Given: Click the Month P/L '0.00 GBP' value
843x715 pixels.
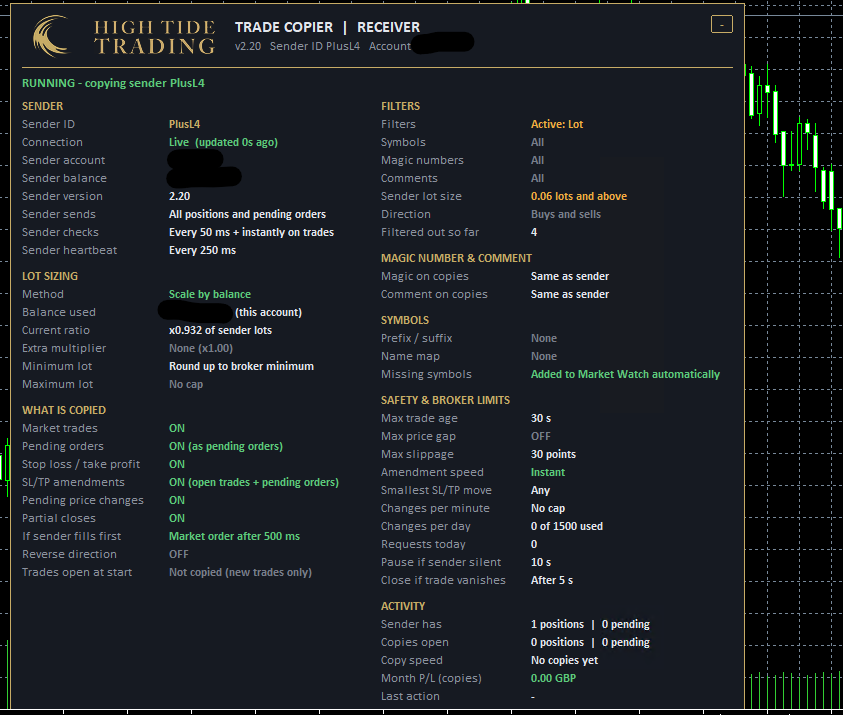Looking at the screenshot, I should 553,678.
